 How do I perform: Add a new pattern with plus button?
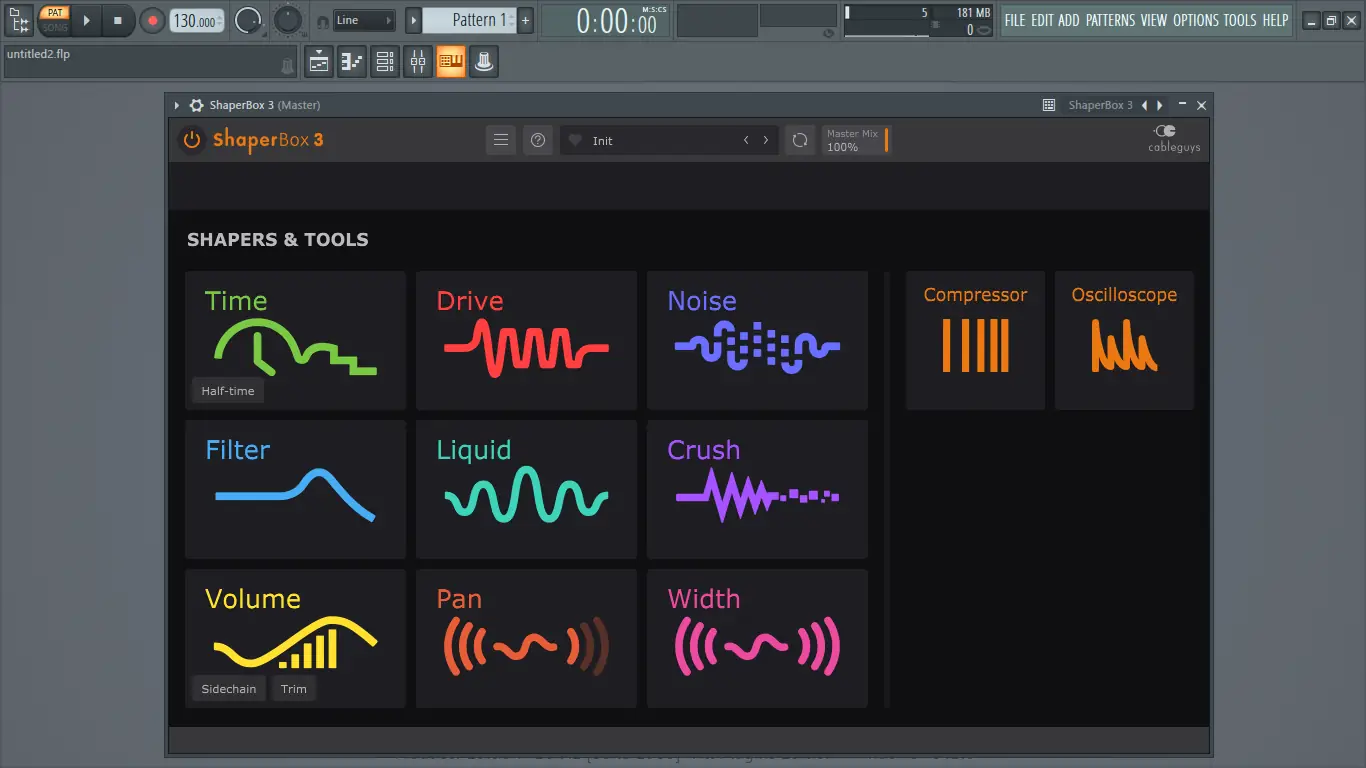tap(526, 20)
